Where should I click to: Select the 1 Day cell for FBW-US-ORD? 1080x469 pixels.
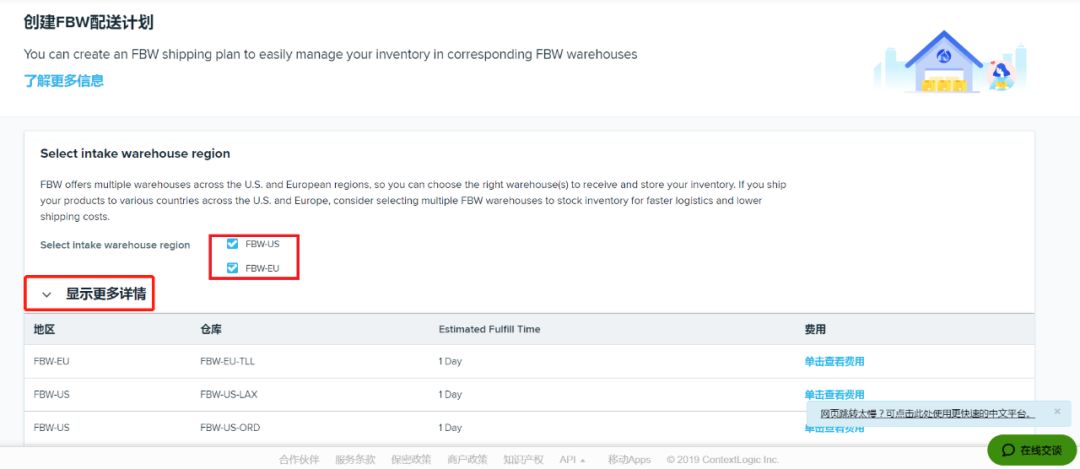450,428
